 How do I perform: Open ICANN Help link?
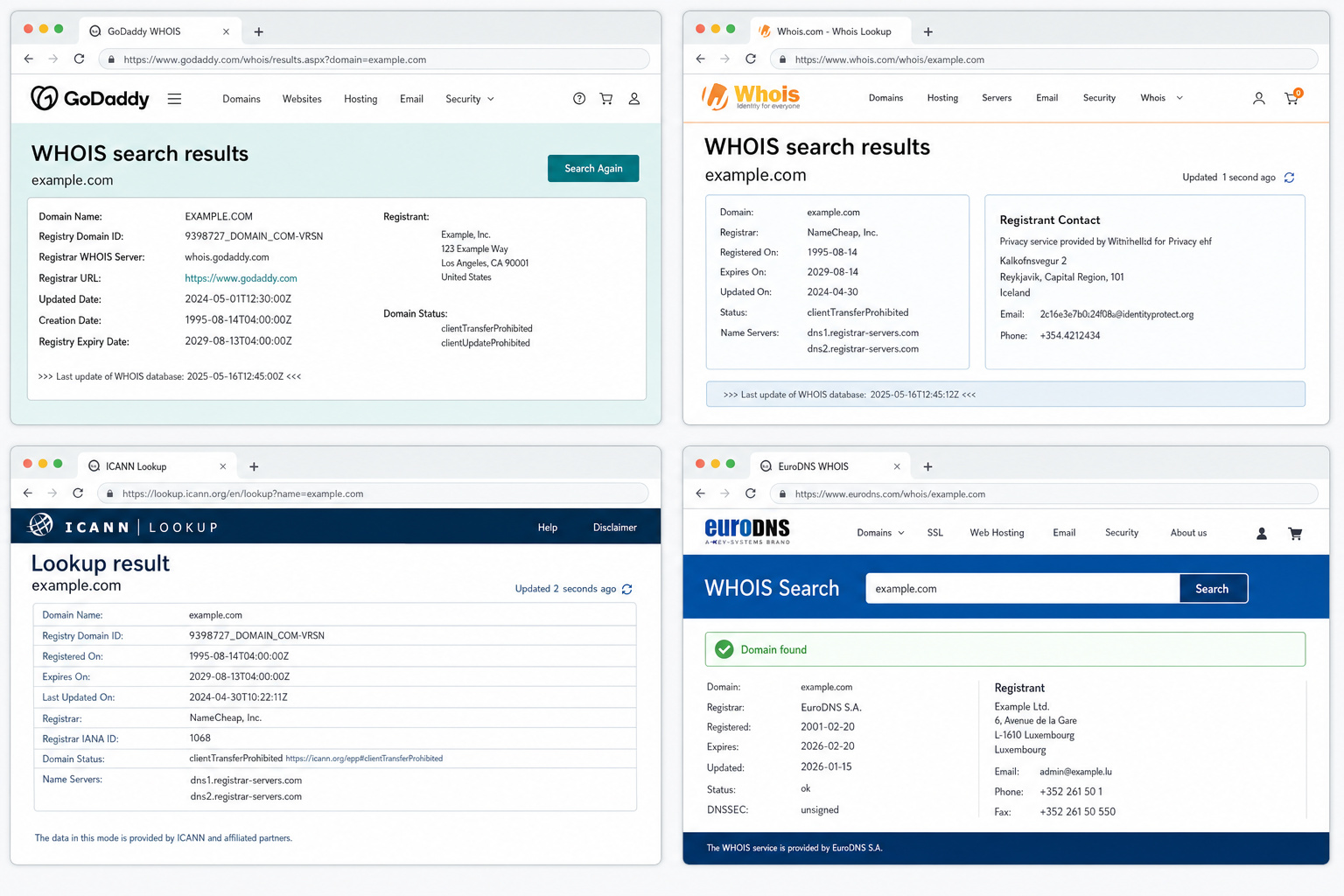coord(548,528)
